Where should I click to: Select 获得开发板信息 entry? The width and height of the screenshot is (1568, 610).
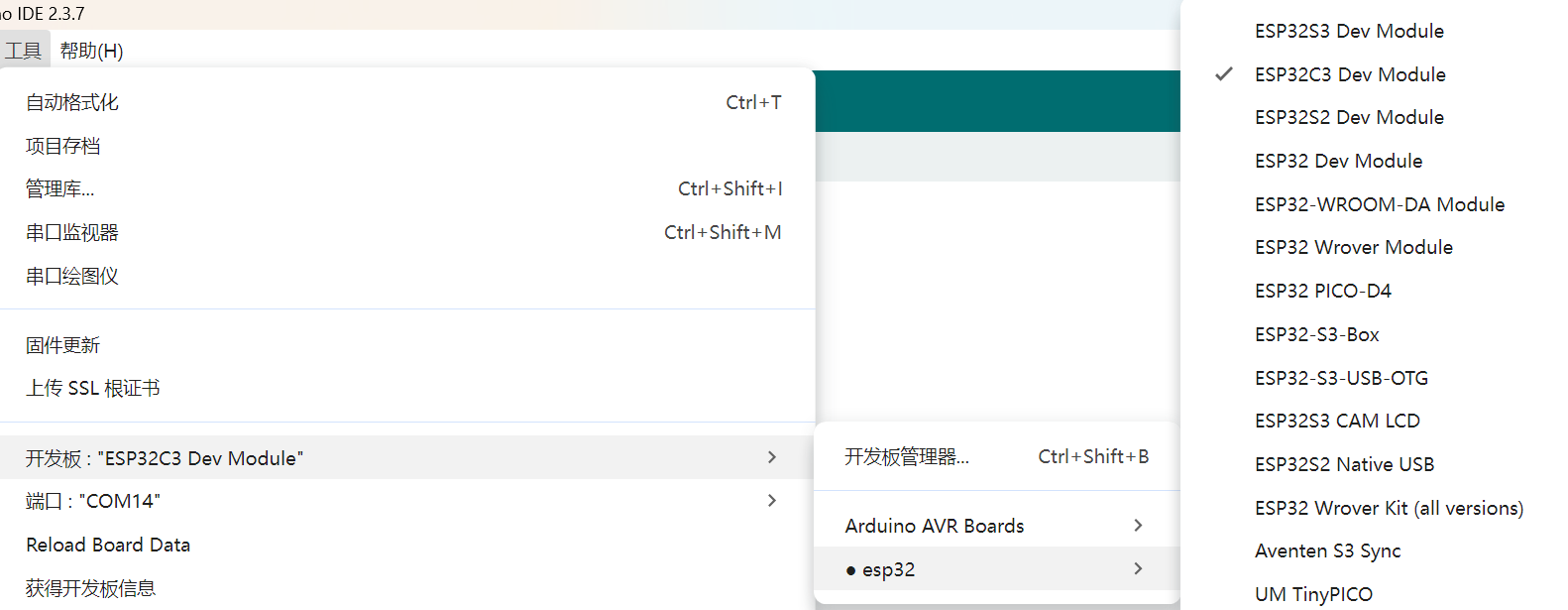pos(407,588)
